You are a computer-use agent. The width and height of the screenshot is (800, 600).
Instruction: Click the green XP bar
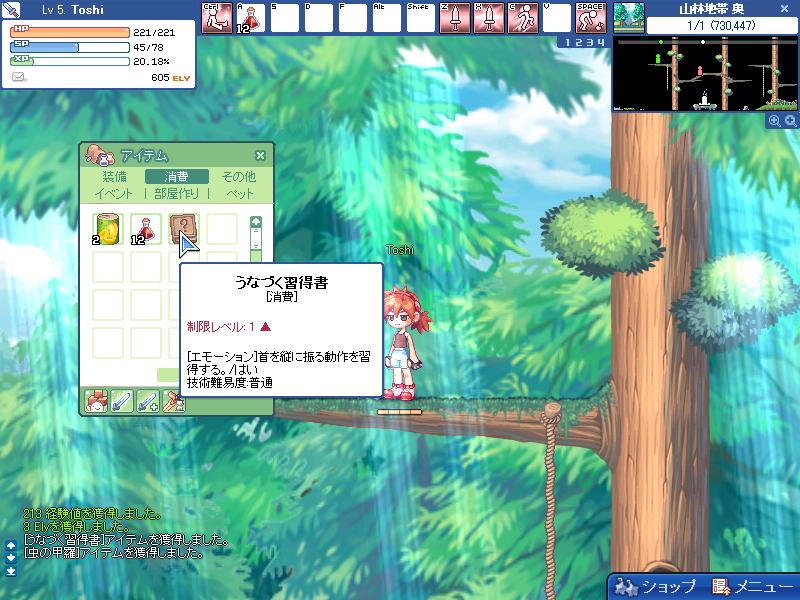70,61
